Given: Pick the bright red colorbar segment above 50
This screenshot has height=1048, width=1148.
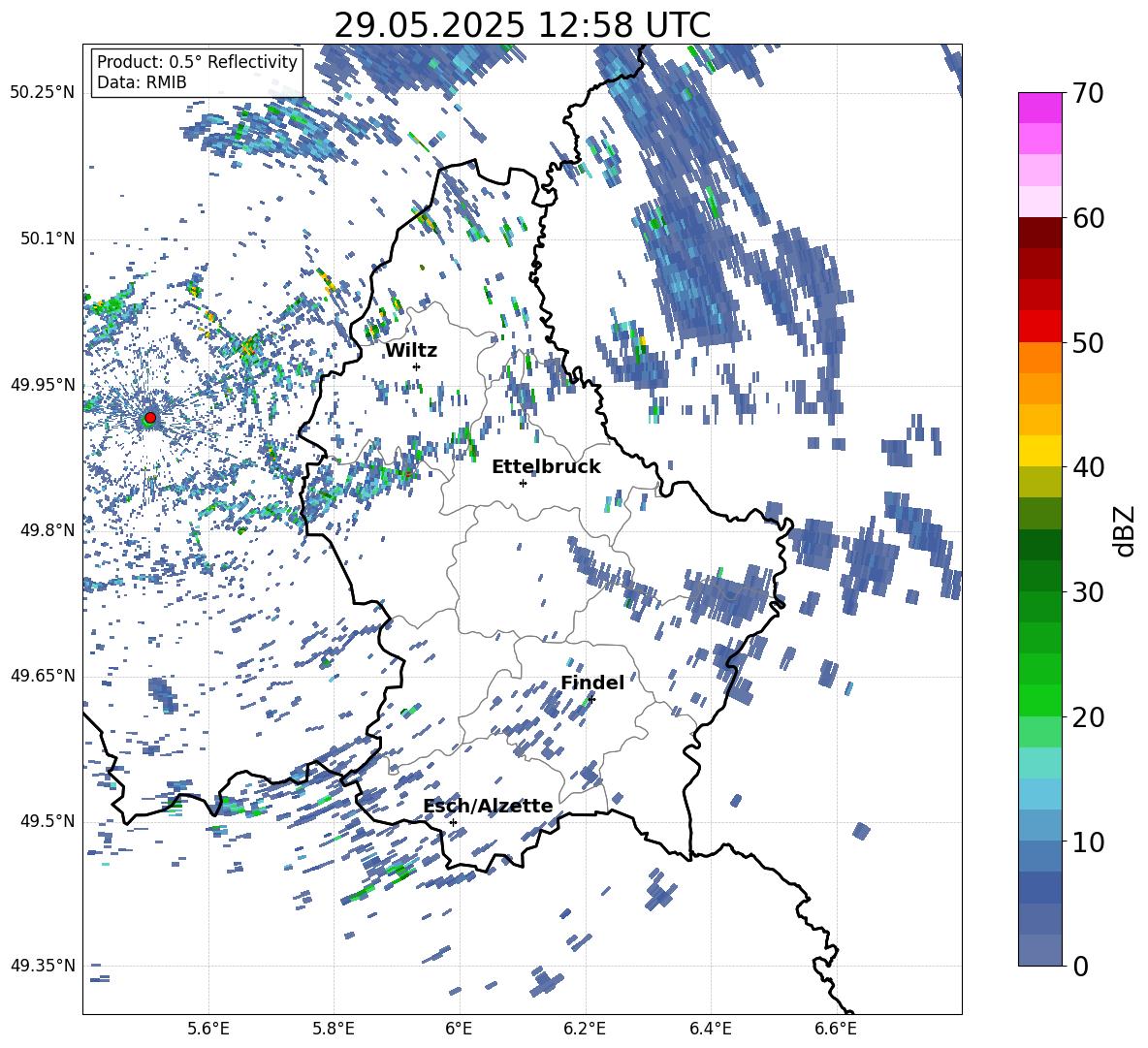Looking at the screenshot, I should click(1040, 327).
